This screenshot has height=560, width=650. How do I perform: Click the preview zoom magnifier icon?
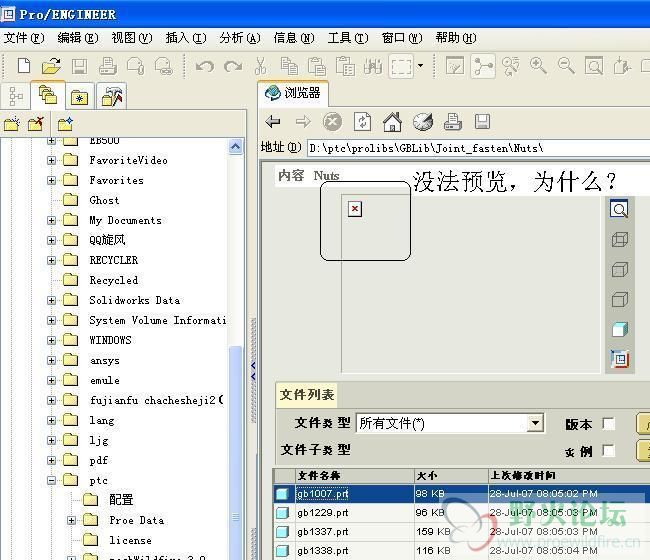[x=619, y=209]
